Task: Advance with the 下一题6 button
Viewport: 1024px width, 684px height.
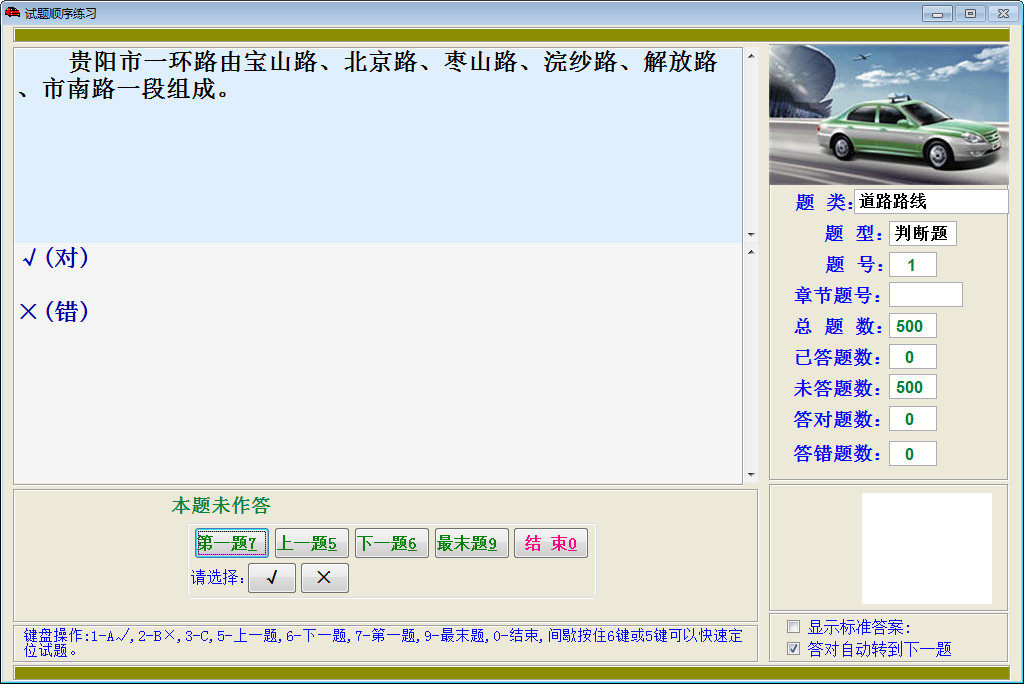Action: click(x=391, y=543)
